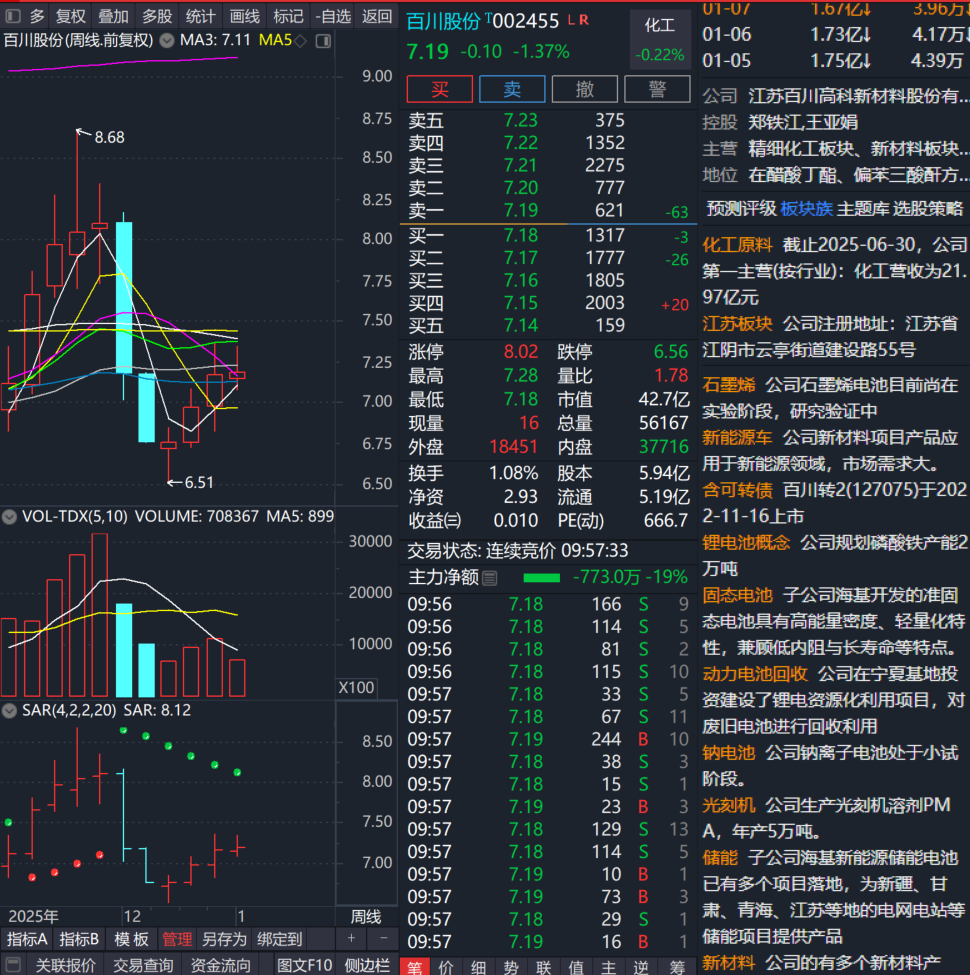This screenshot has height=975, width=970.
Task: Expand the VOL-TDX indicator dropdown
Action: coord(9,517)
